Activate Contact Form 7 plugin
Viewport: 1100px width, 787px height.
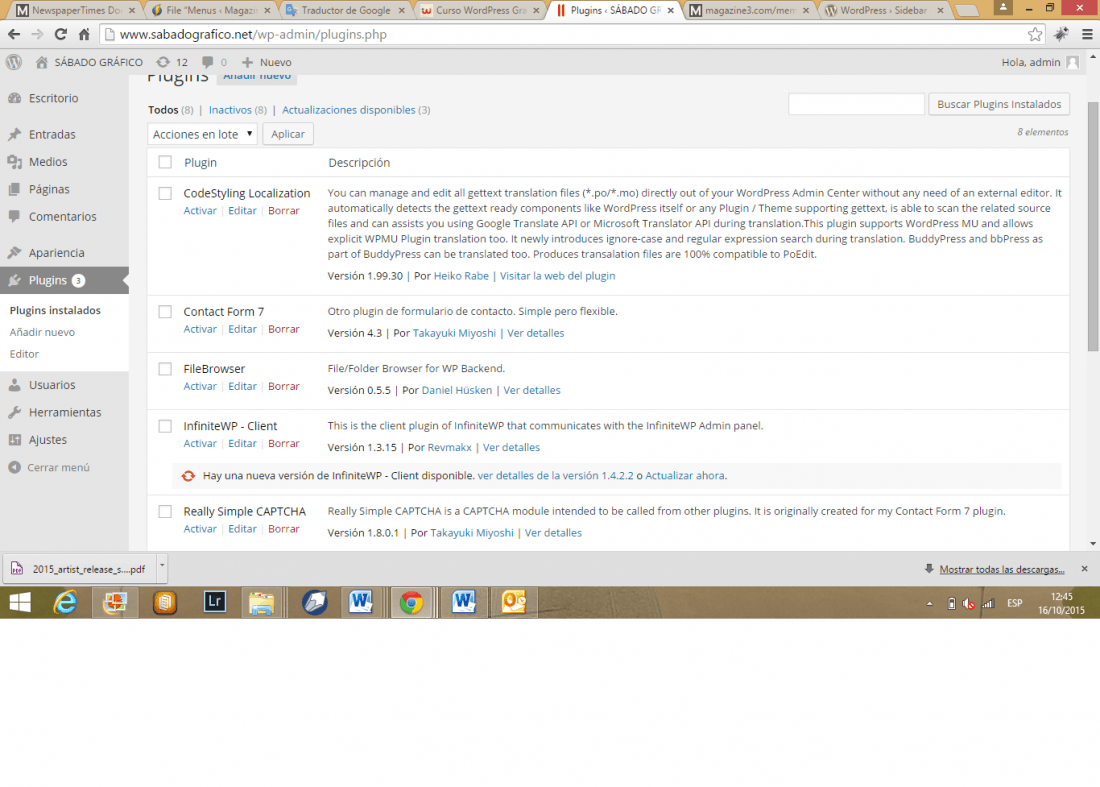(x=200, y=329)
